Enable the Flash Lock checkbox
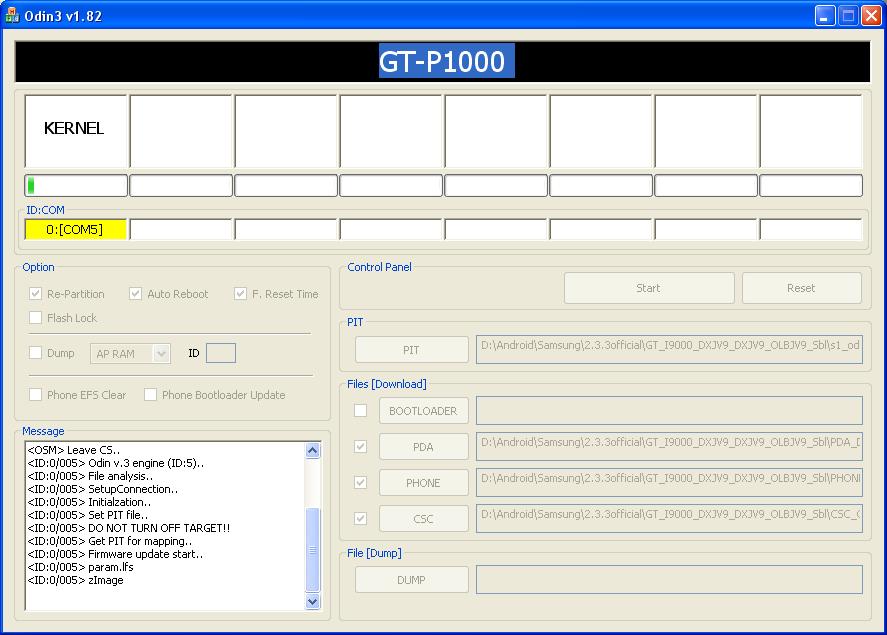Viewport: 887px width, 635px height. pyautogui.click(x=36, y=317)
